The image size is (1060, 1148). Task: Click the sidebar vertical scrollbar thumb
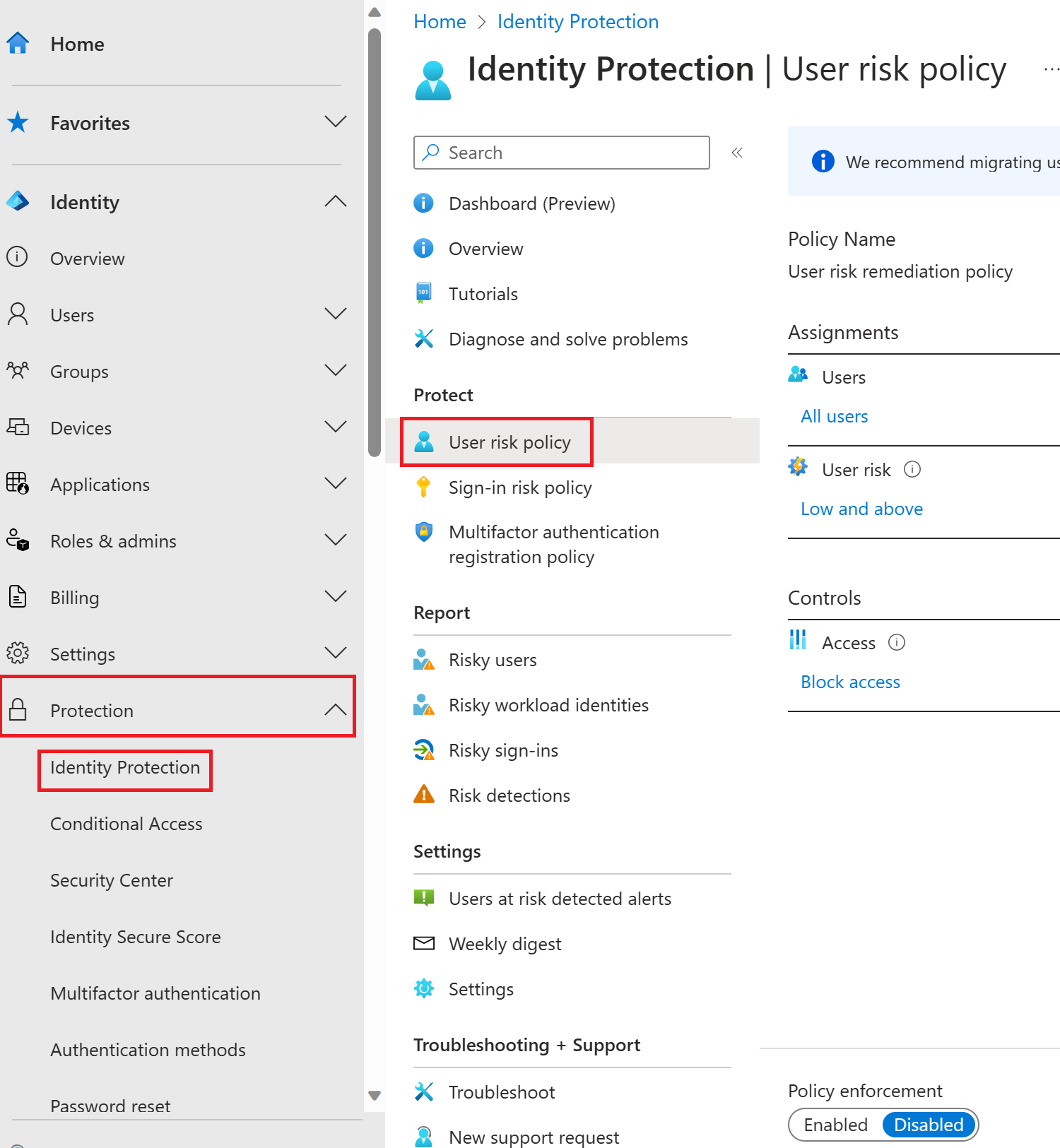coord(375,242)
